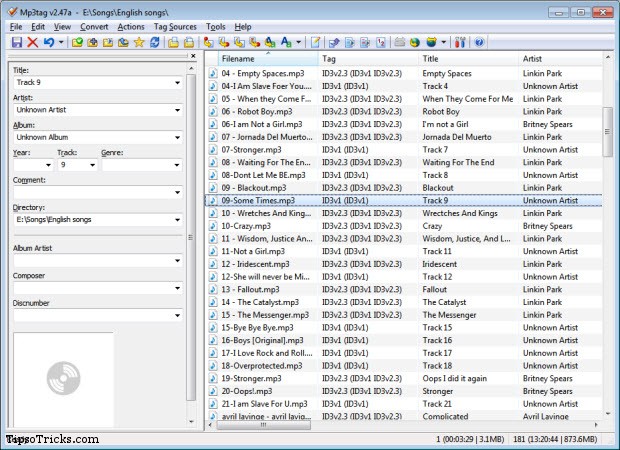Click the file list vertical scrollbar thumb
Screen dimensions: 620x450
(607, 132)
